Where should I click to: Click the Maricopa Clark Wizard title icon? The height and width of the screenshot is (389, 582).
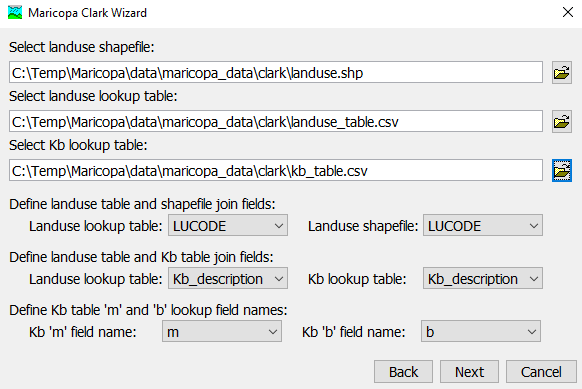15,13
